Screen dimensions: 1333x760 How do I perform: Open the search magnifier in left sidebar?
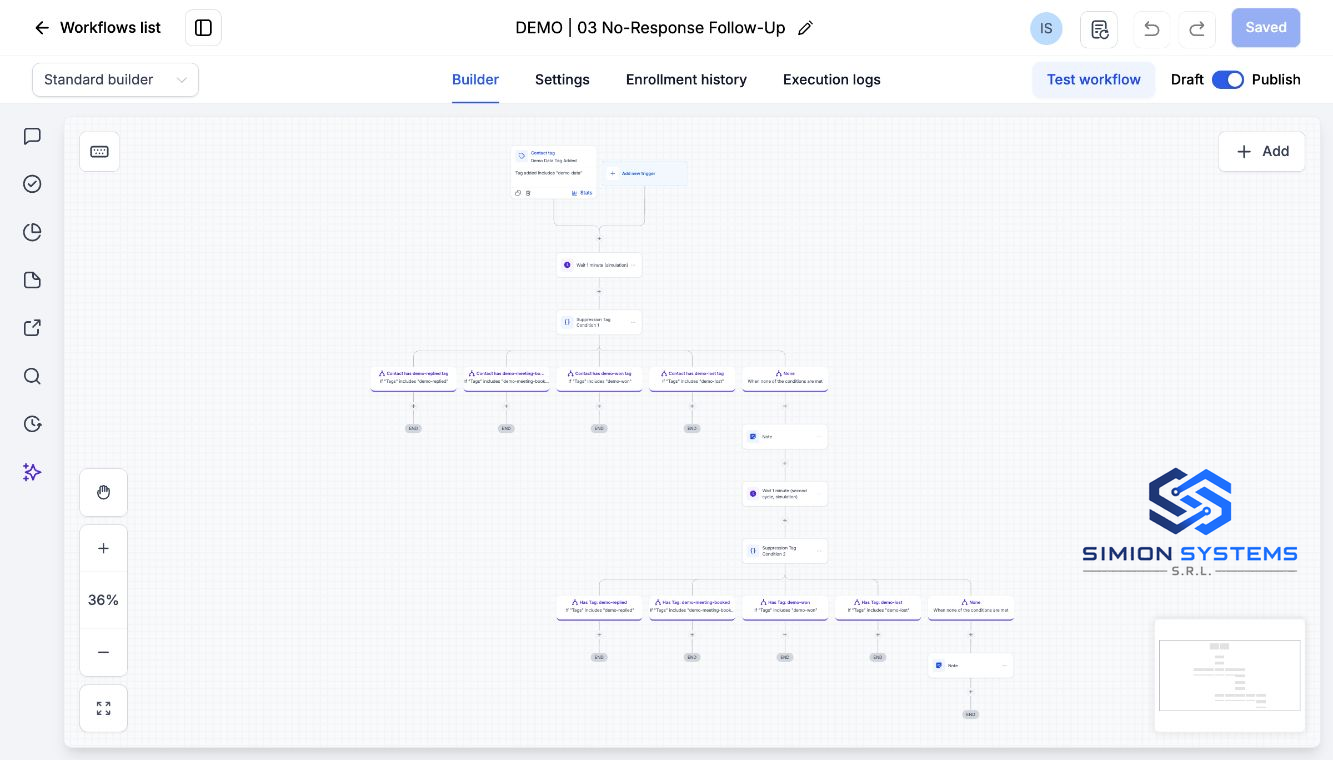pos(32,376)
